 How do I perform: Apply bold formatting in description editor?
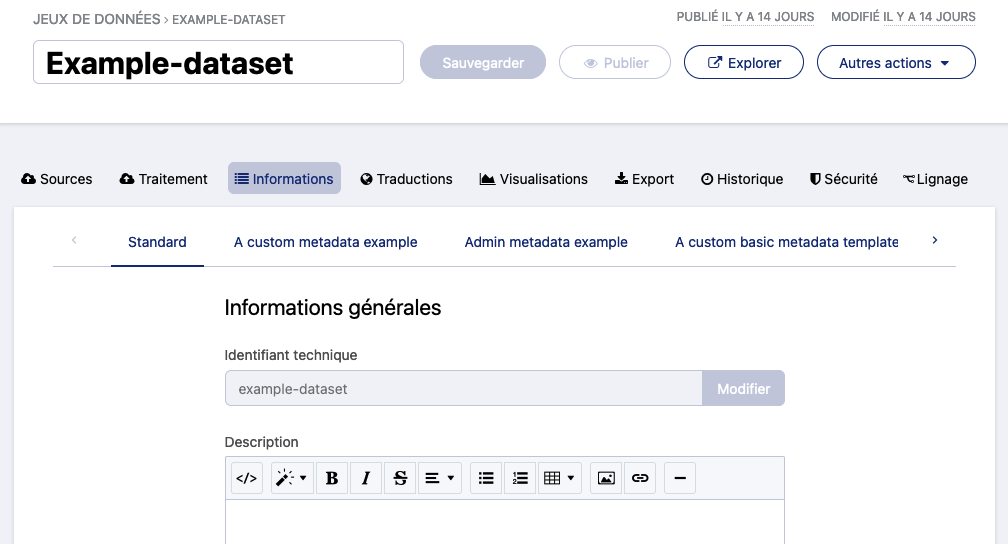[332, 479]
